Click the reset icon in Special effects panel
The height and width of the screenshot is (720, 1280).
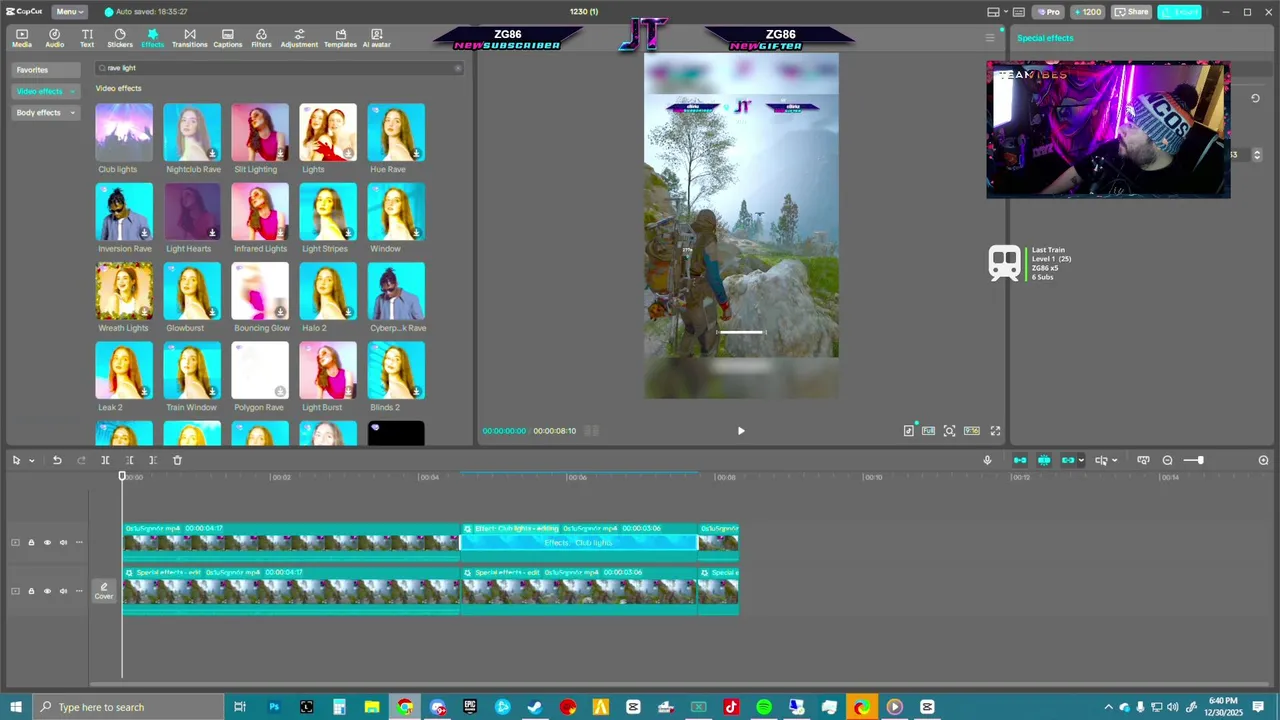pyautogui.click(x=1255, y=98)
